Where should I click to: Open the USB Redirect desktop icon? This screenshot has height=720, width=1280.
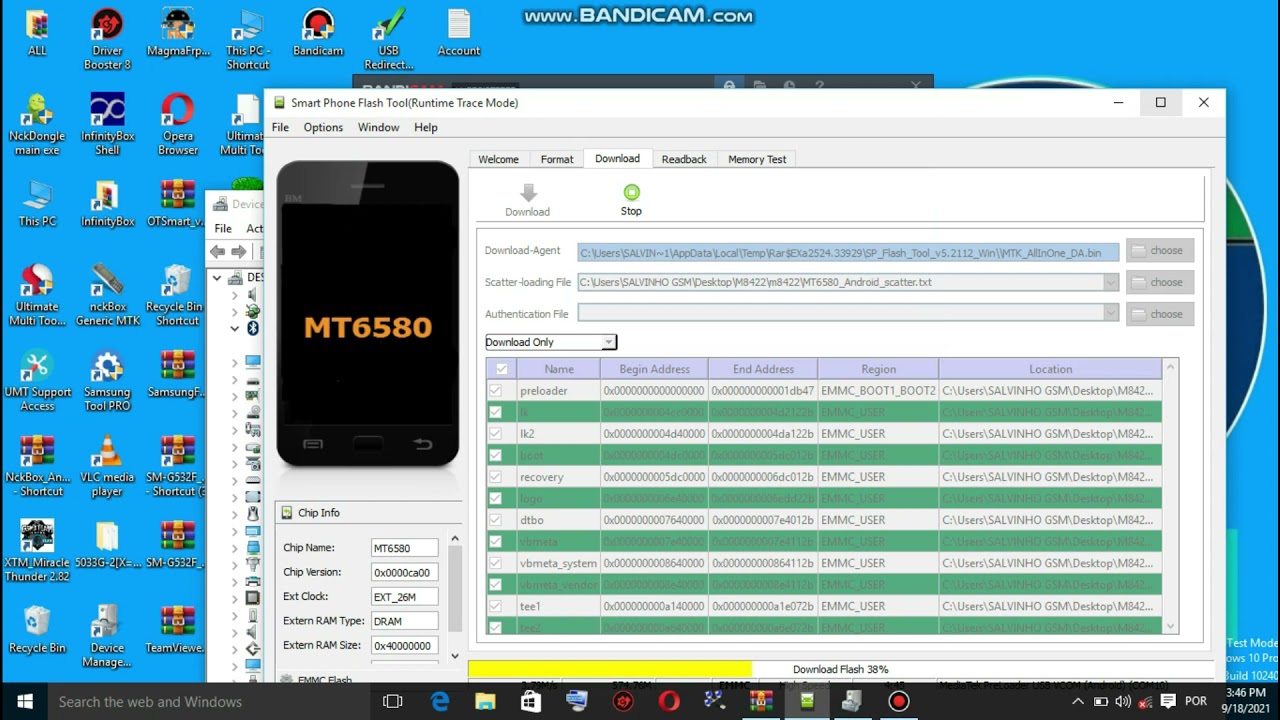click(389, 40)
